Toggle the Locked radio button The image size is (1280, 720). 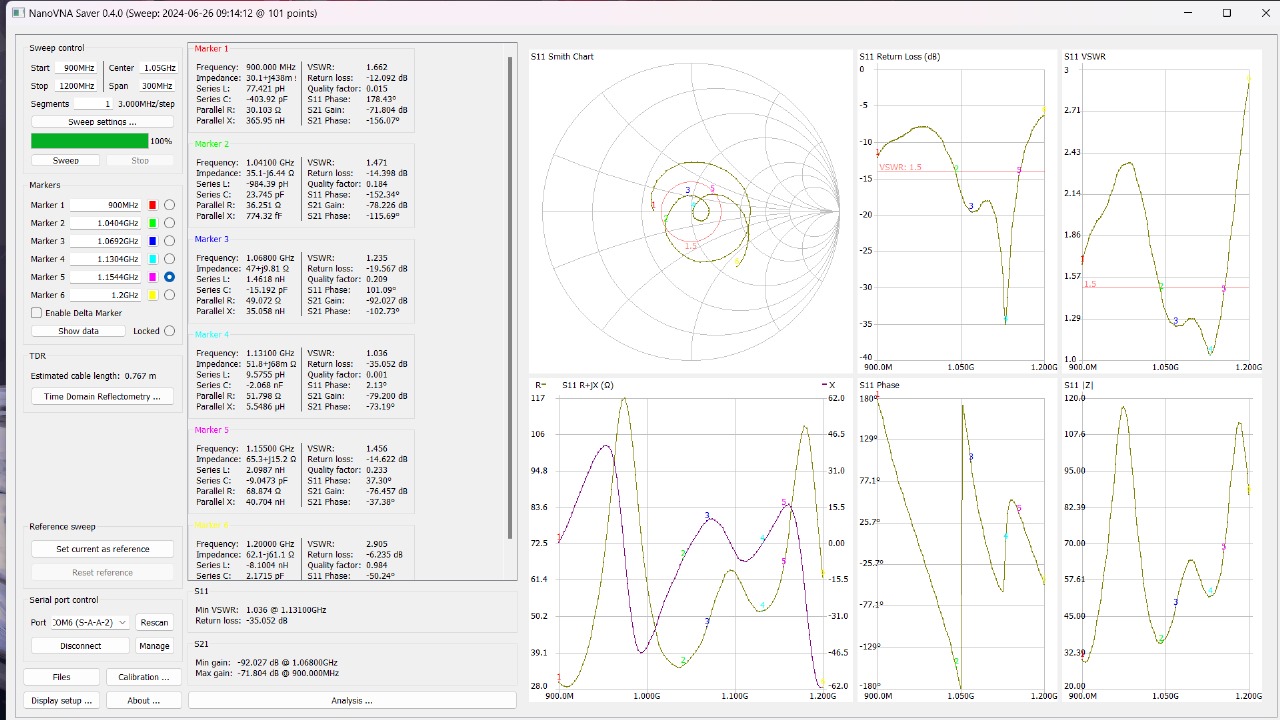coord(169,331)
